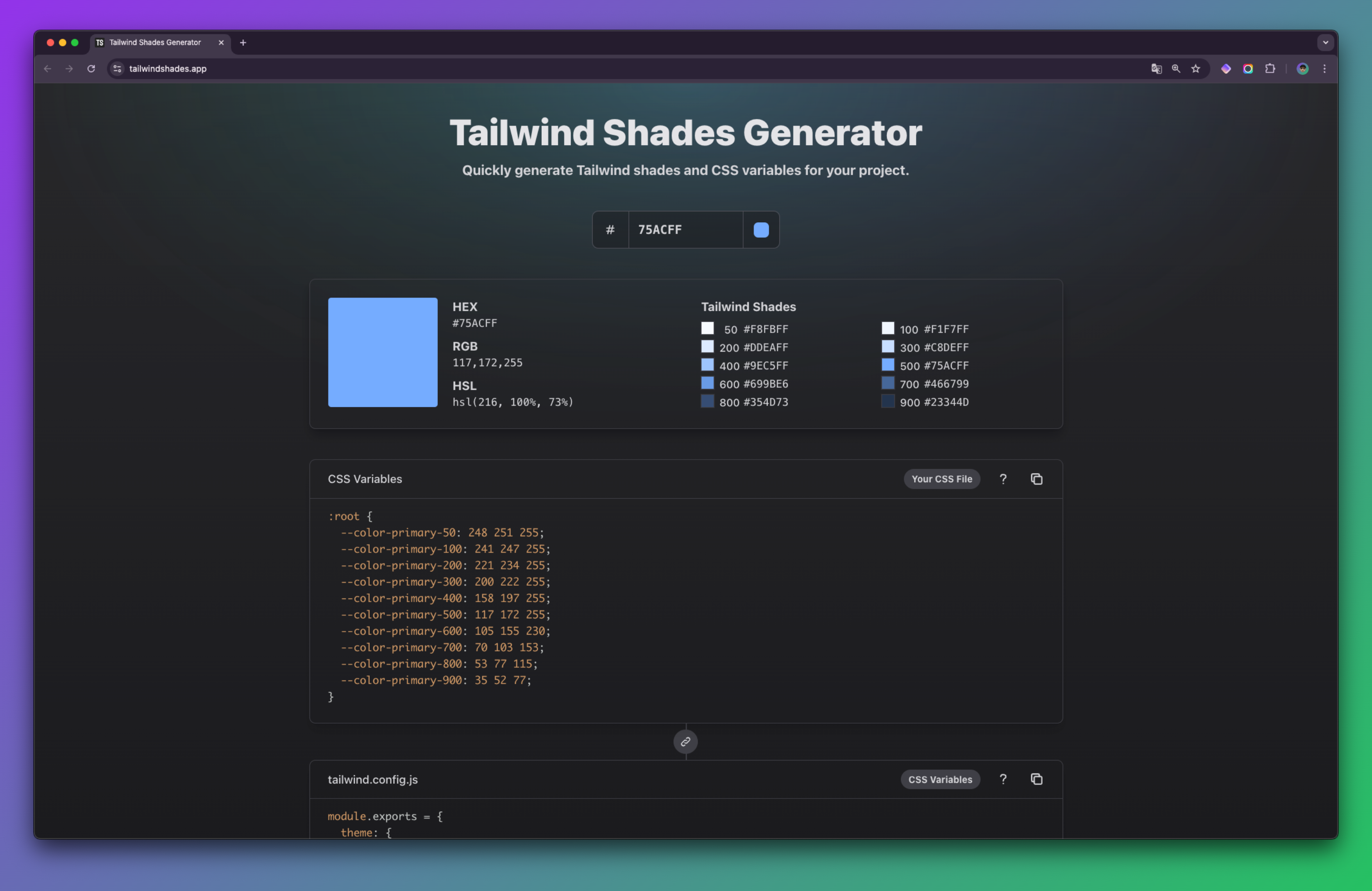Open help for CSS Variables panel
This screenshot has width=1372, height=891.
pyautogui.click(x=1003, y=479)
